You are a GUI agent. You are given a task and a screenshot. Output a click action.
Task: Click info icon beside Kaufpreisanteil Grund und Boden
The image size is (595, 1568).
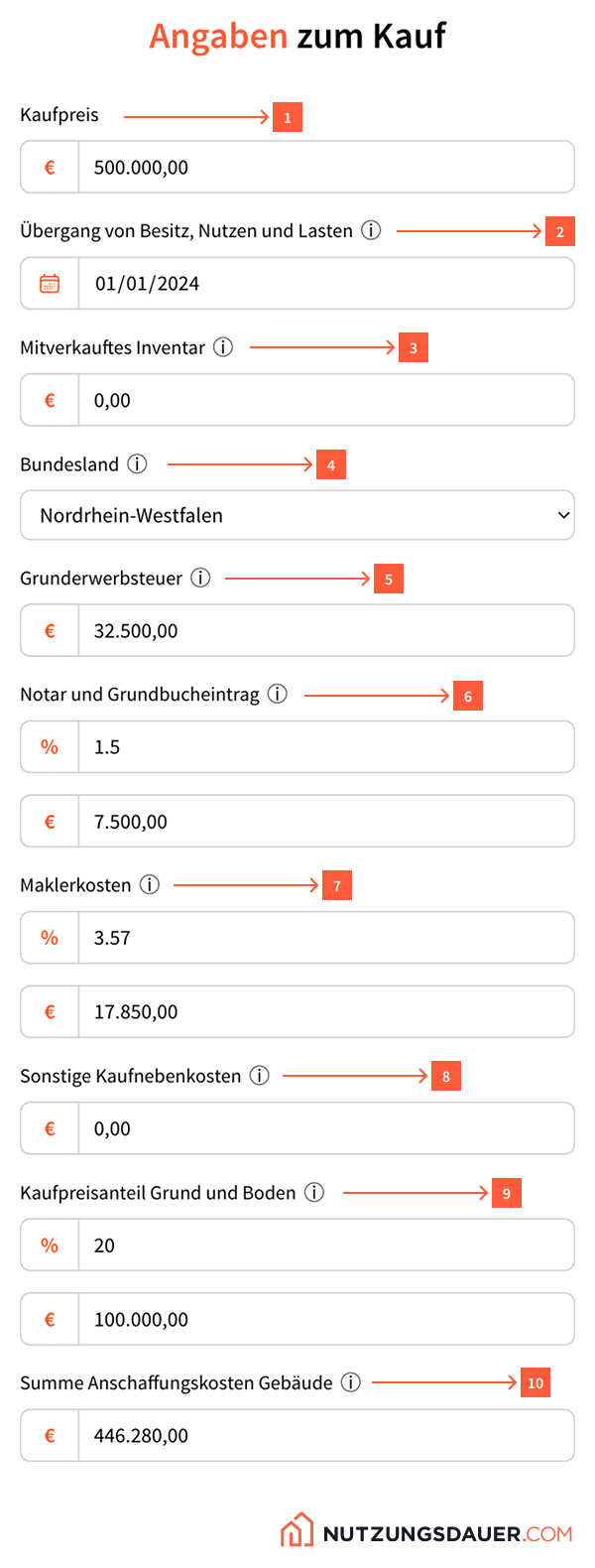(x=314, y=1193)
